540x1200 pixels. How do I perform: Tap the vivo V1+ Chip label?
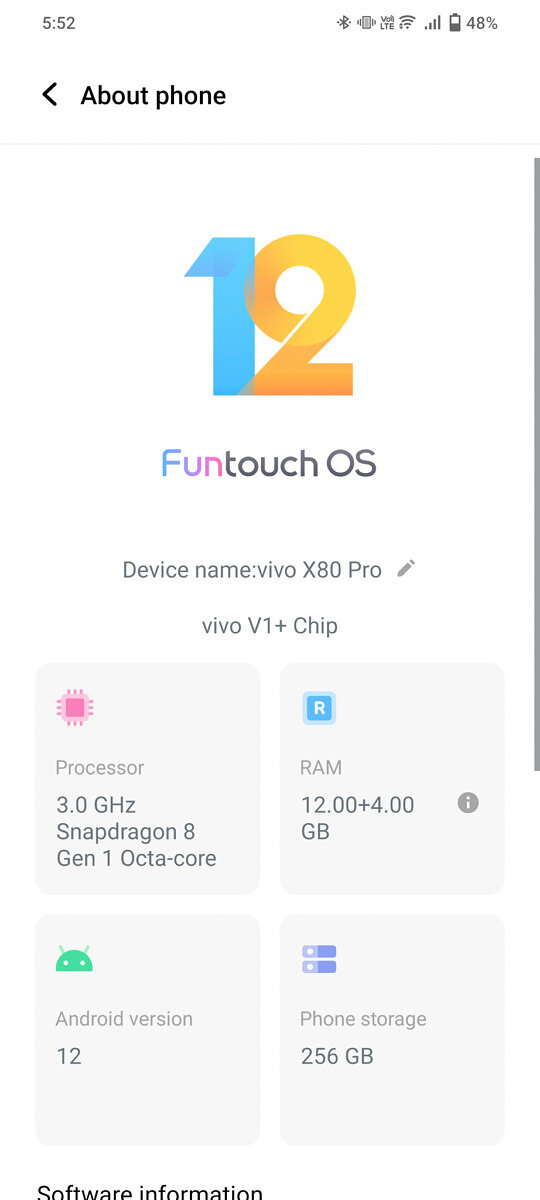pos(270,626)
